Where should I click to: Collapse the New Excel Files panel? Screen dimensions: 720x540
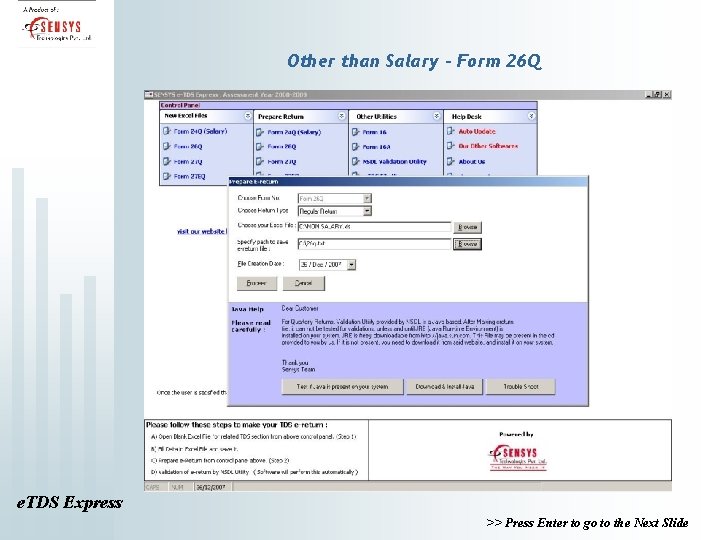(248, 116)
